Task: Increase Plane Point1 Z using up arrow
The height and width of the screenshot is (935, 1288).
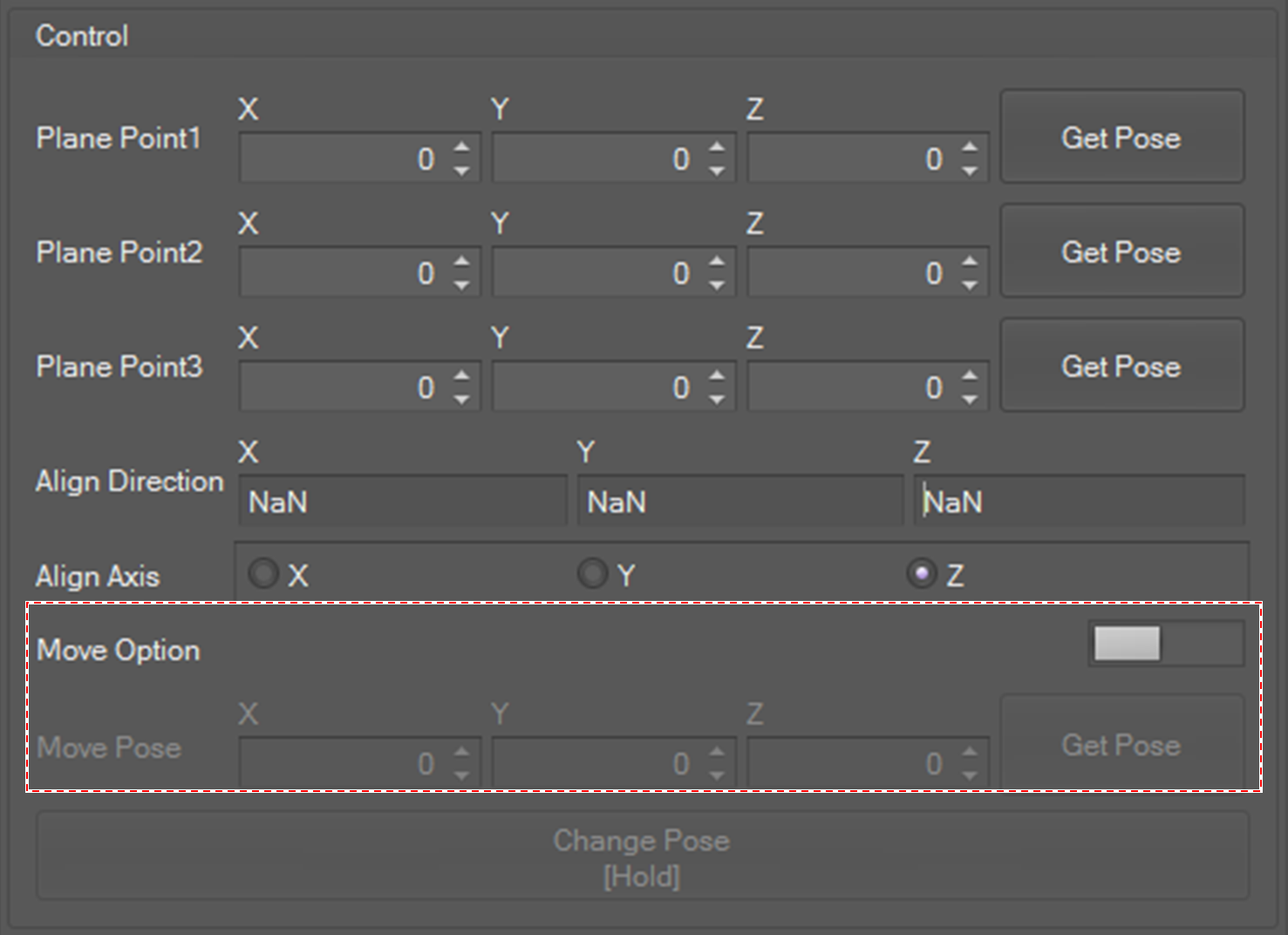Action: click(970, 147)
